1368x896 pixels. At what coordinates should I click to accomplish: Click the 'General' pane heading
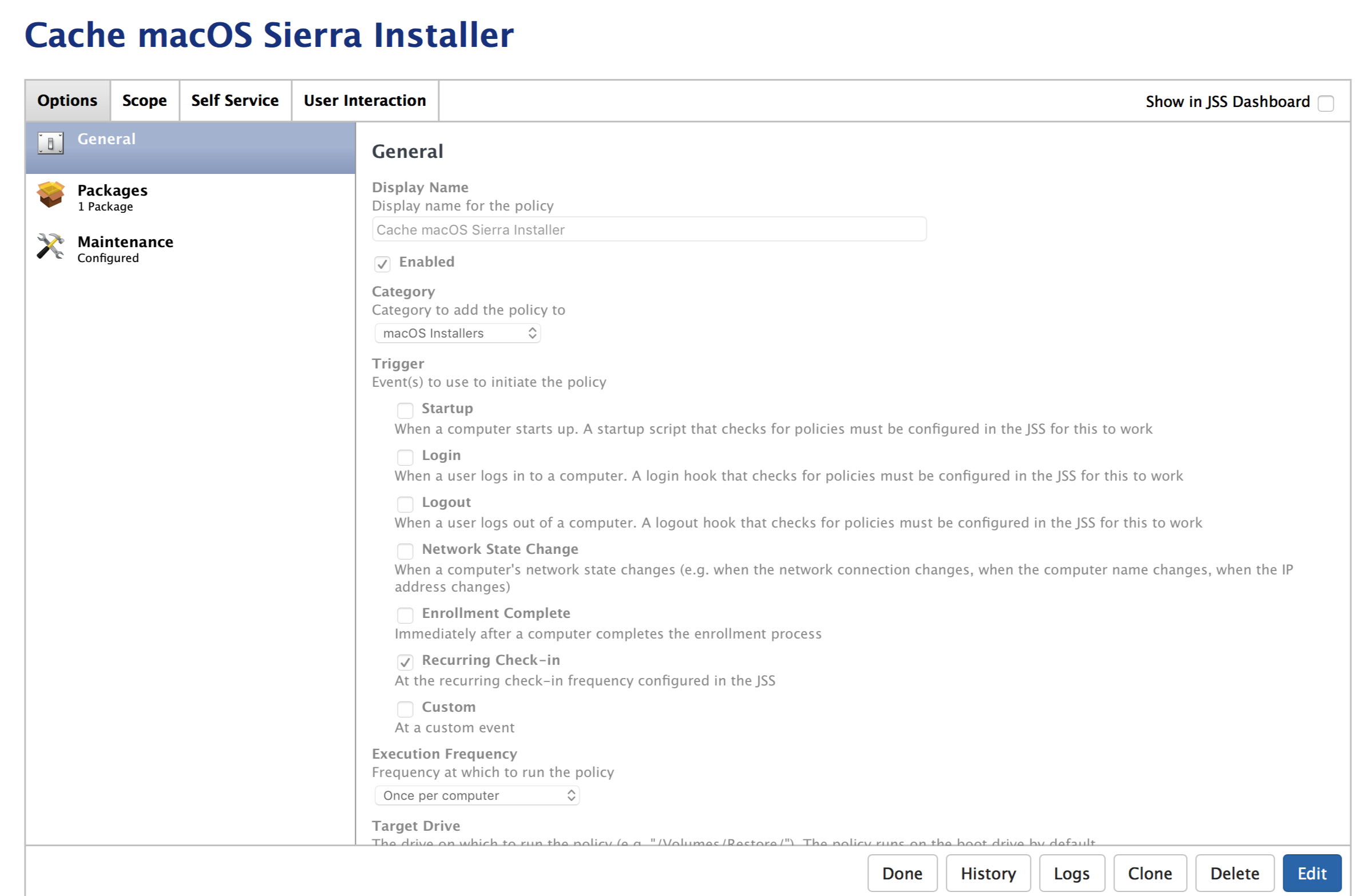[x=407, y=152]
